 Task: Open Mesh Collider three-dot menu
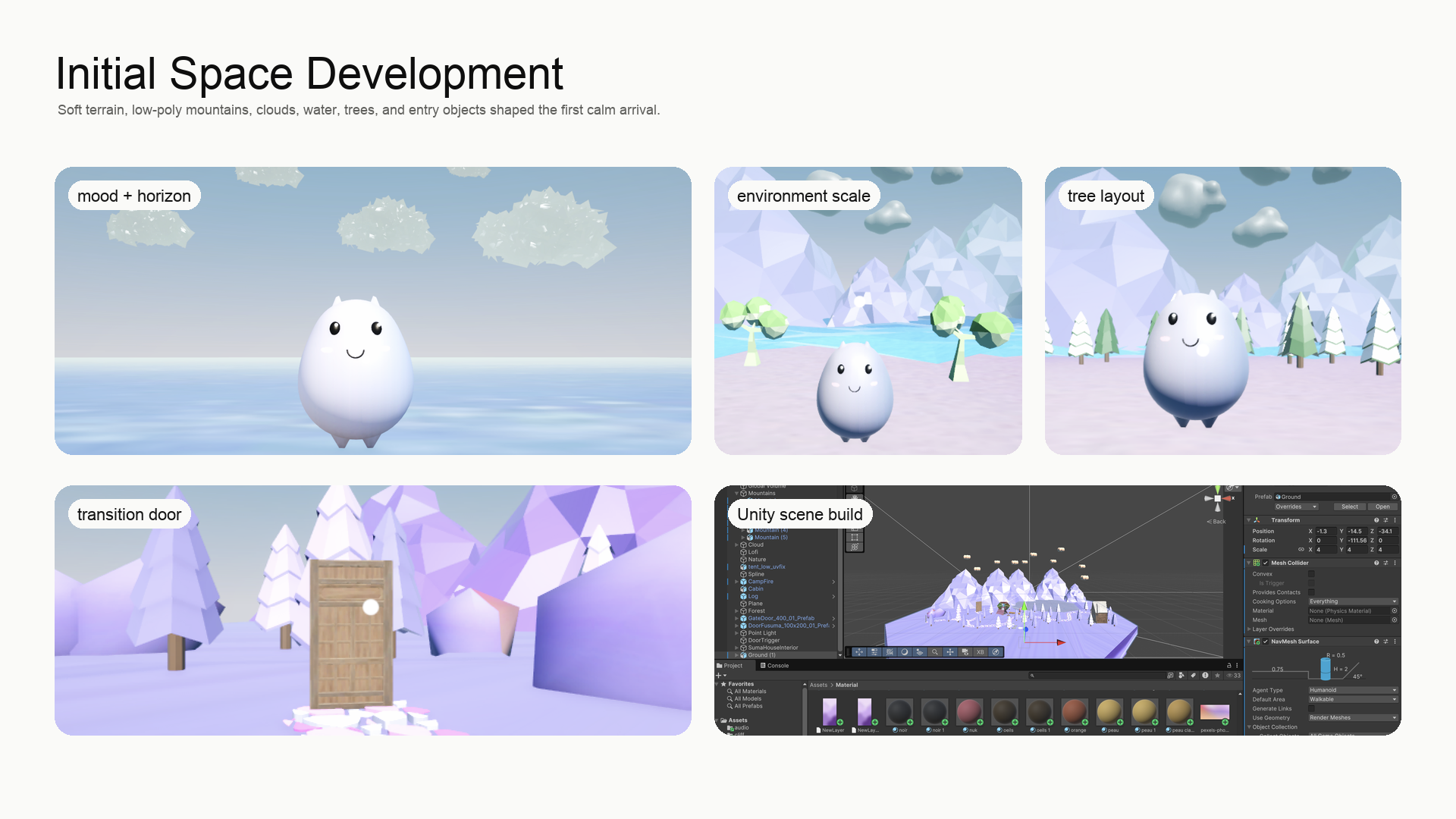1395,563
